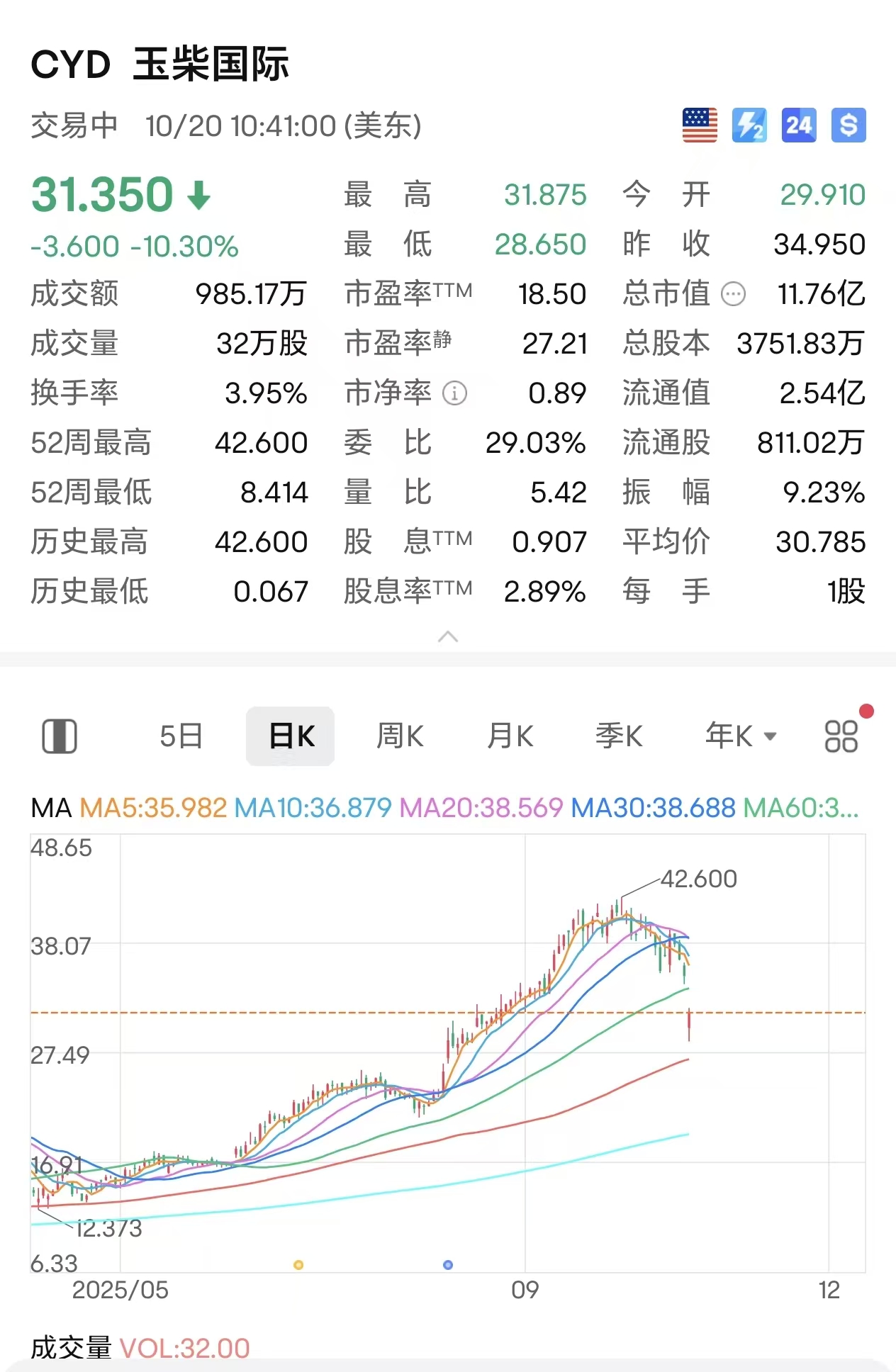Select the 月K chart tab
Image resolution: width=896 pixels, height=1372 pixels.
pos(510,736)
